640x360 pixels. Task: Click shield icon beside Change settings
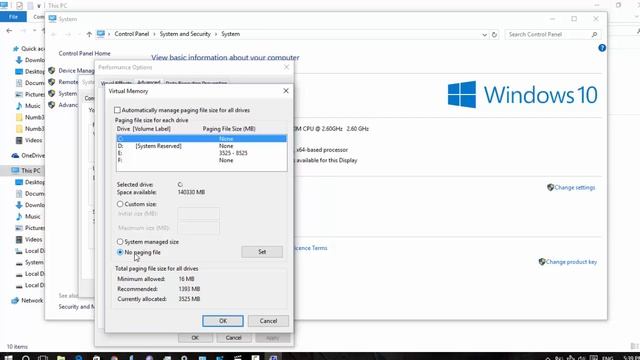point(550,187)
